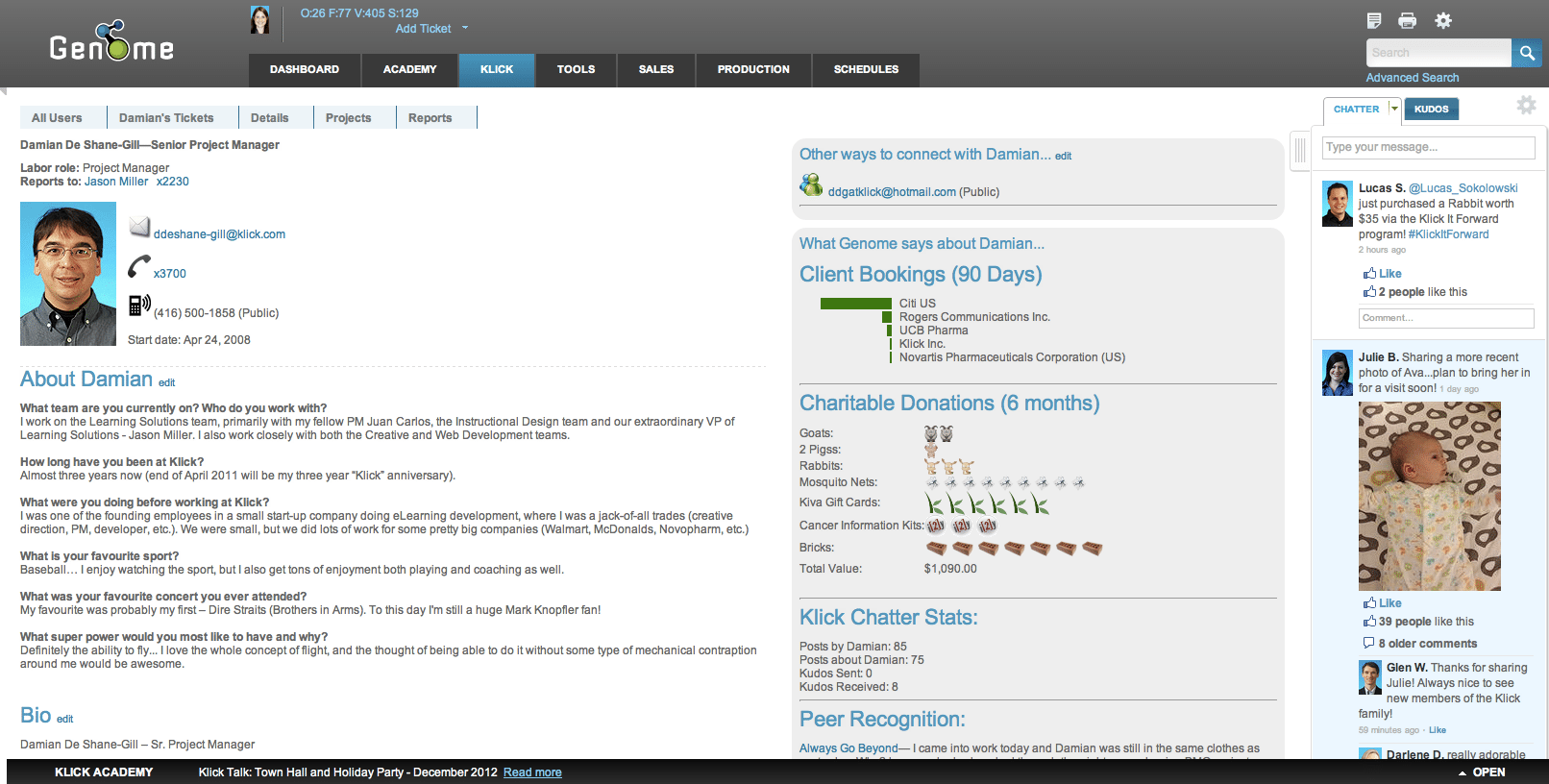Click the #KlickItForward hashtag
The height and width of the screenshot is (784, 1549).
1448,234
